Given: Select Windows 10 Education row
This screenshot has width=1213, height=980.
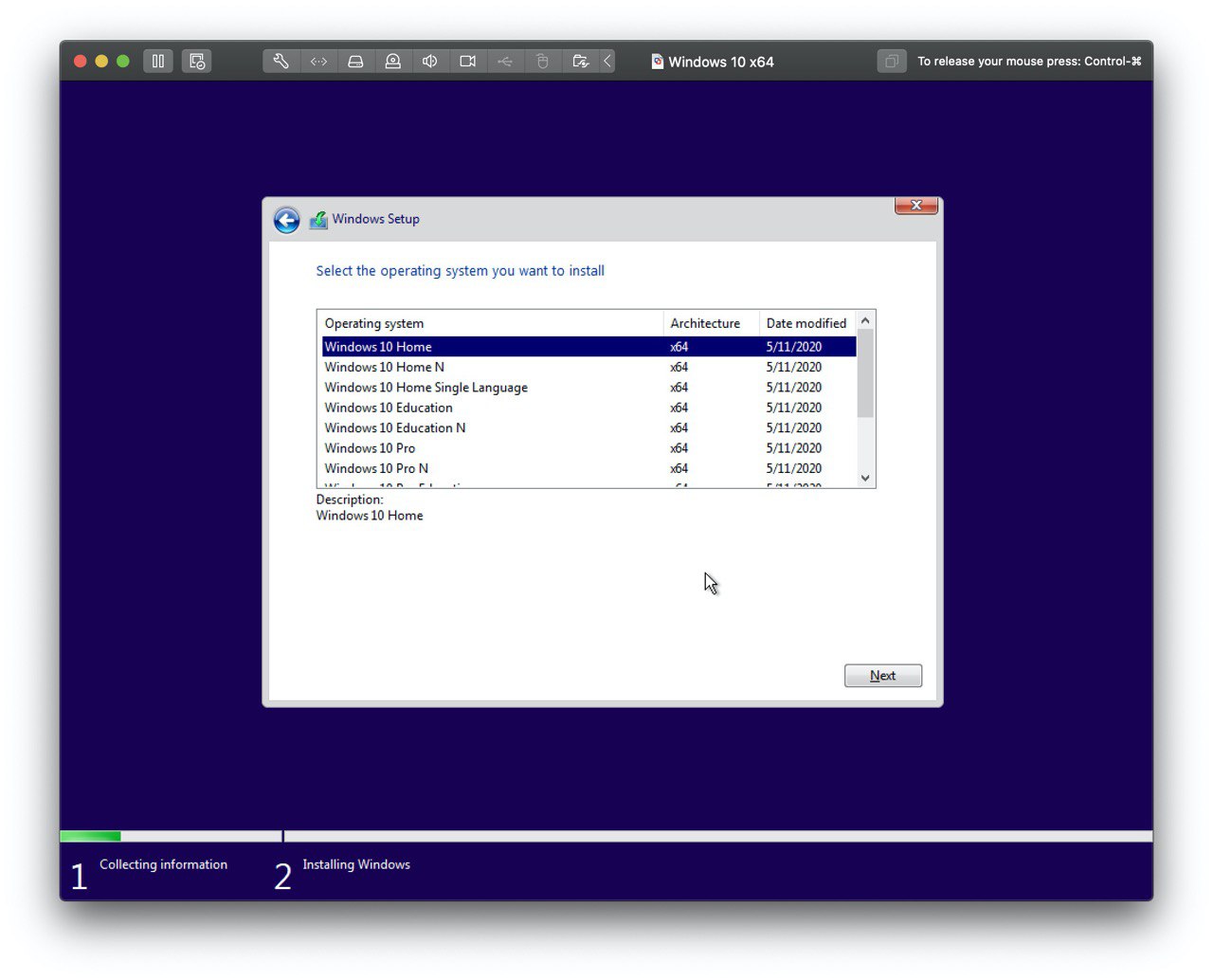Looking at the screenshot, I should (x=588, y=408).
